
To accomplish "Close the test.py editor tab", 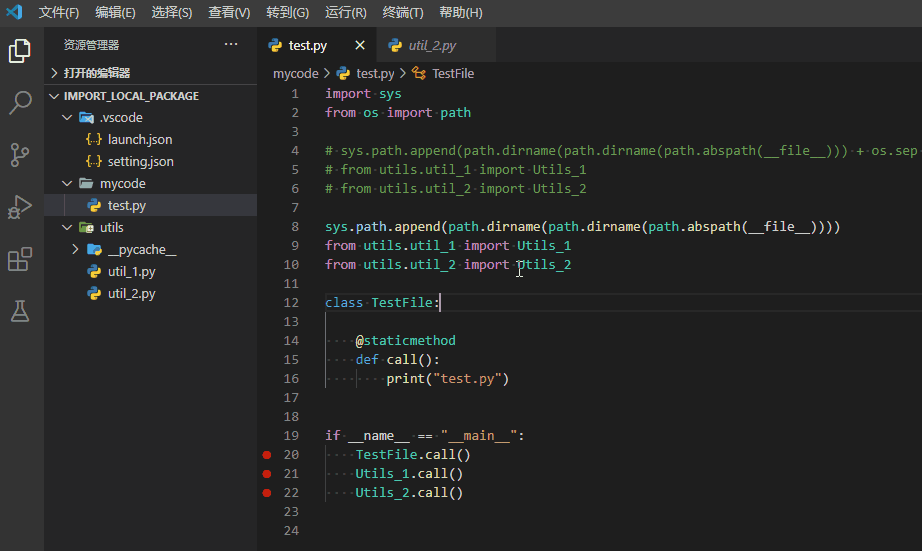I will point(360,45).
